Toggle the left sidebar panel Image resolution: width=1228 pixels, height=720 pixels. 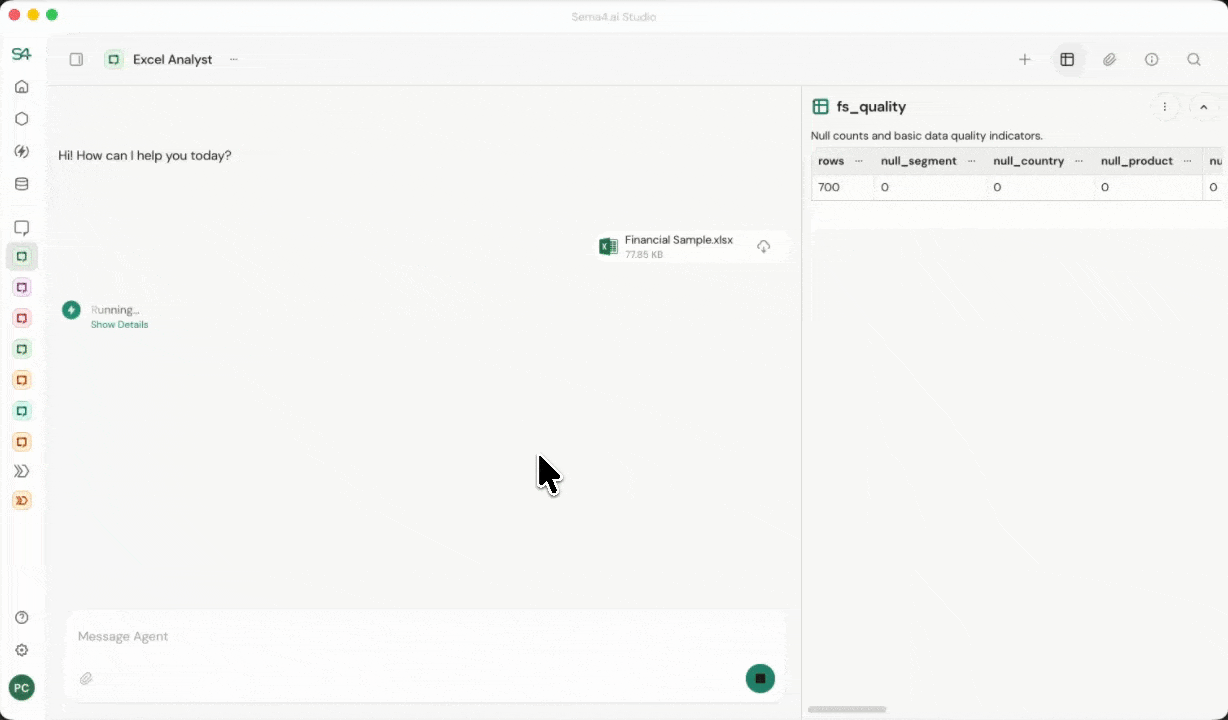click(x=76, y=60)
